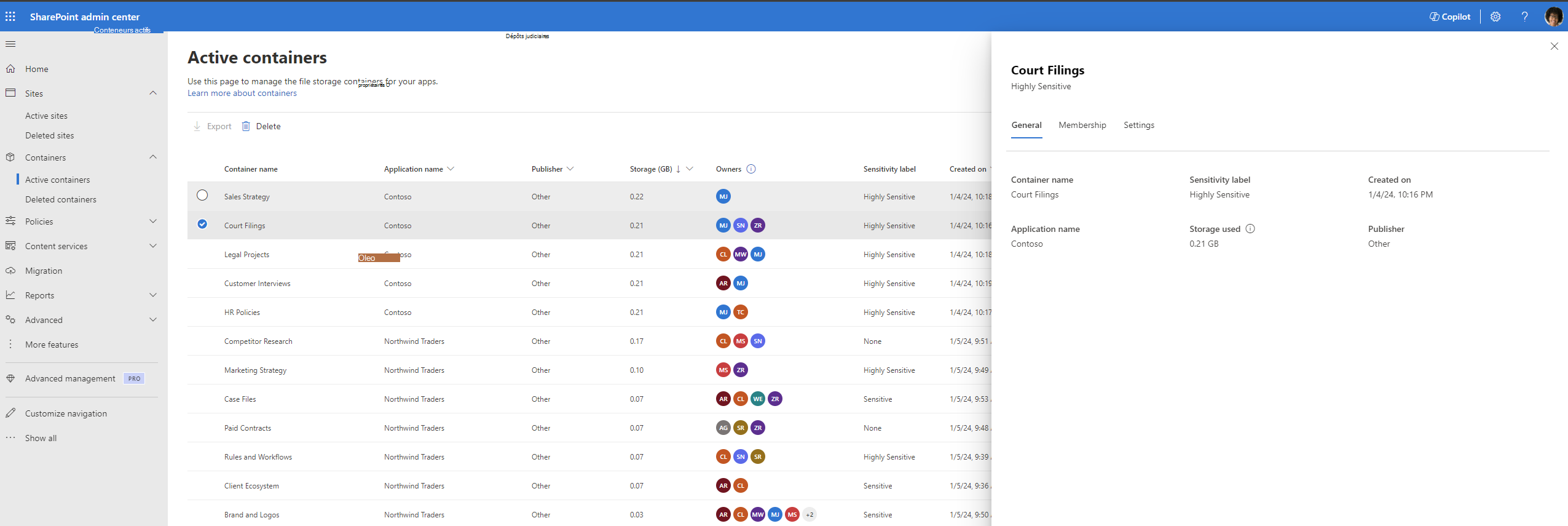The height and width of the screenshot is (526, 1568).
Task: Expand the Policies navigation section
Action: (x=153, y=221)
